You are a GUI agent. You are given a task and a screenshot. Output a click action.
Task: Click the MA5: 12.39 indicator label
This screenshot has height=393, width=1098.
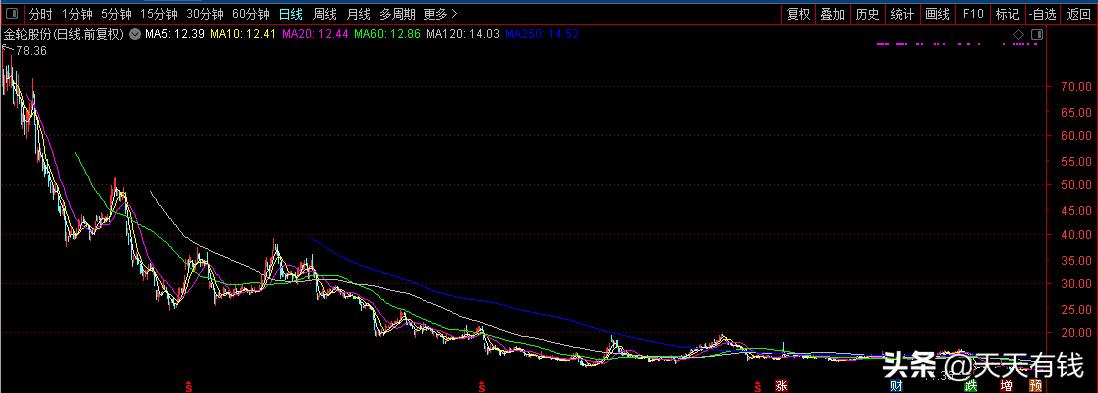175,34
